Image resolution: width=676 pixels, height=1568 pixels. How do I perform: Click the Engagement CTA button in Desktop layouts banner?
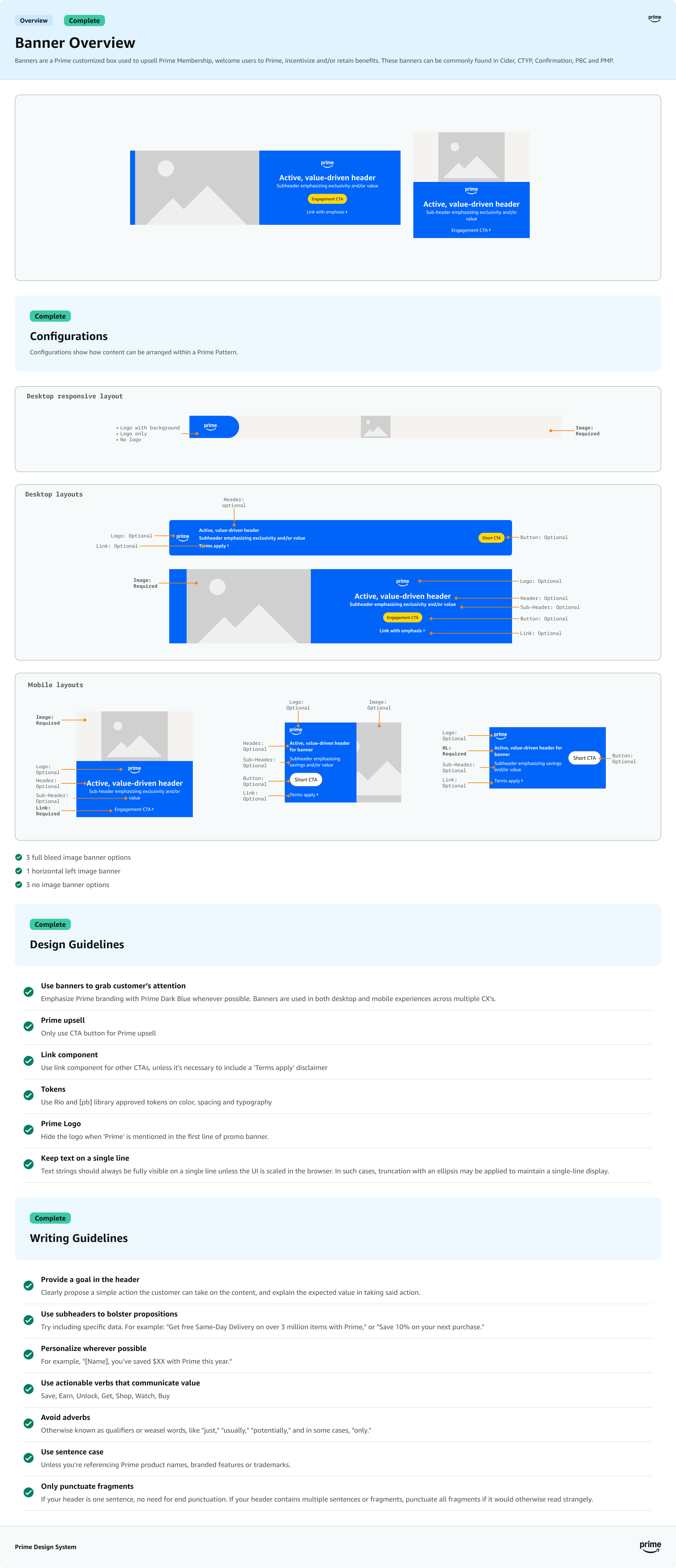click(x=402, y=618)
